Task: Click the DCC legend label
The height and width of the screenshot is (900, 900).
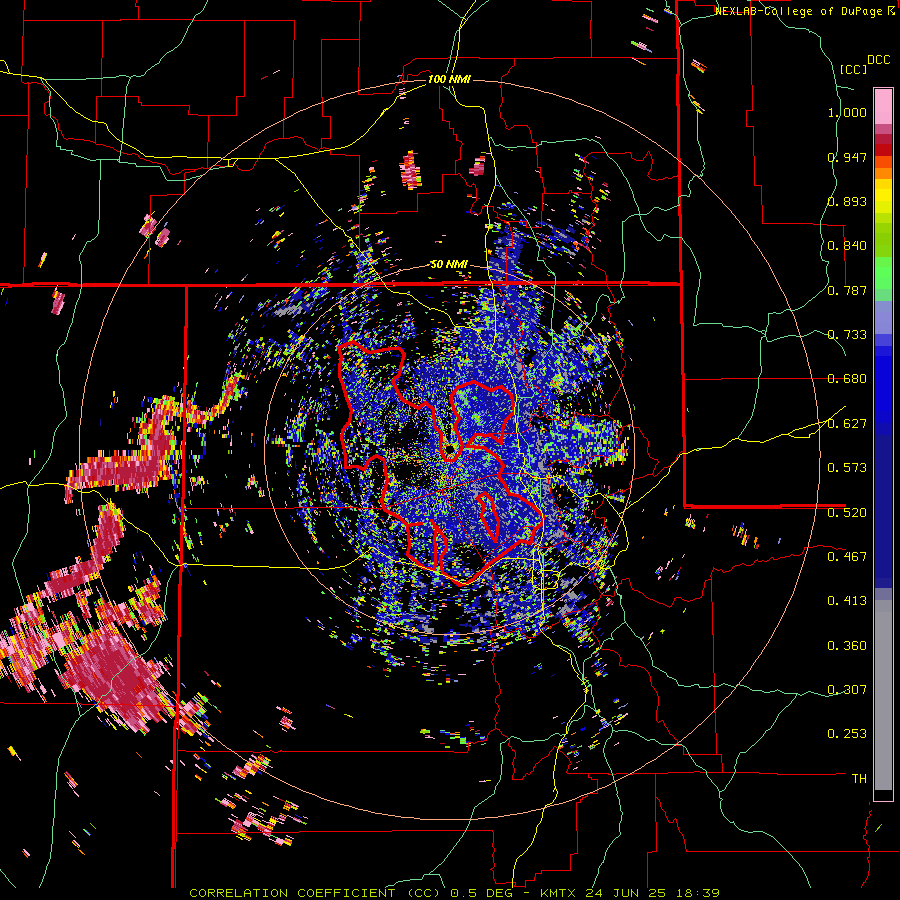Action: (x=878, y=60)
